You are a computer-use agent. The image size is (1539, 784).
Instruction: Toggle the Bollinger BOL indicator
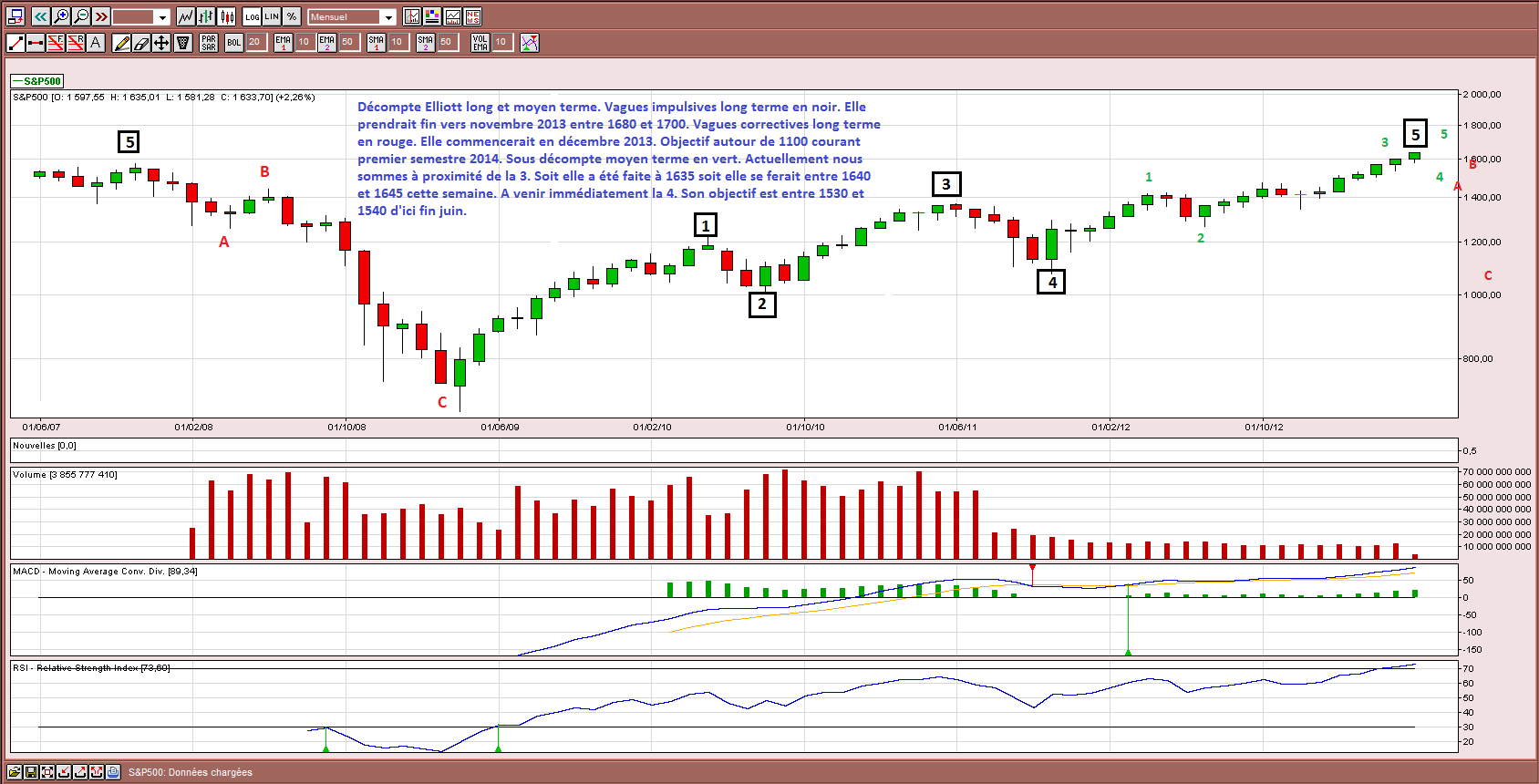point(234,42)
